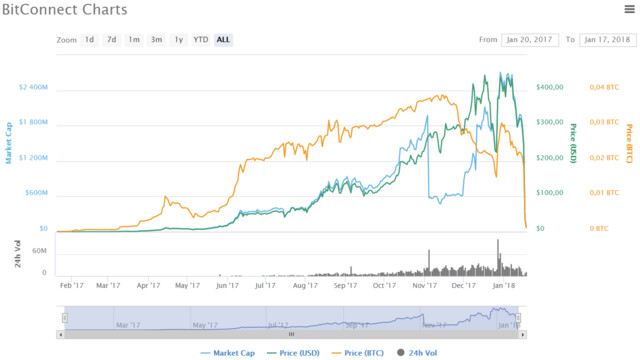Click the $200,00 USD price axis label

coord(550,158)
